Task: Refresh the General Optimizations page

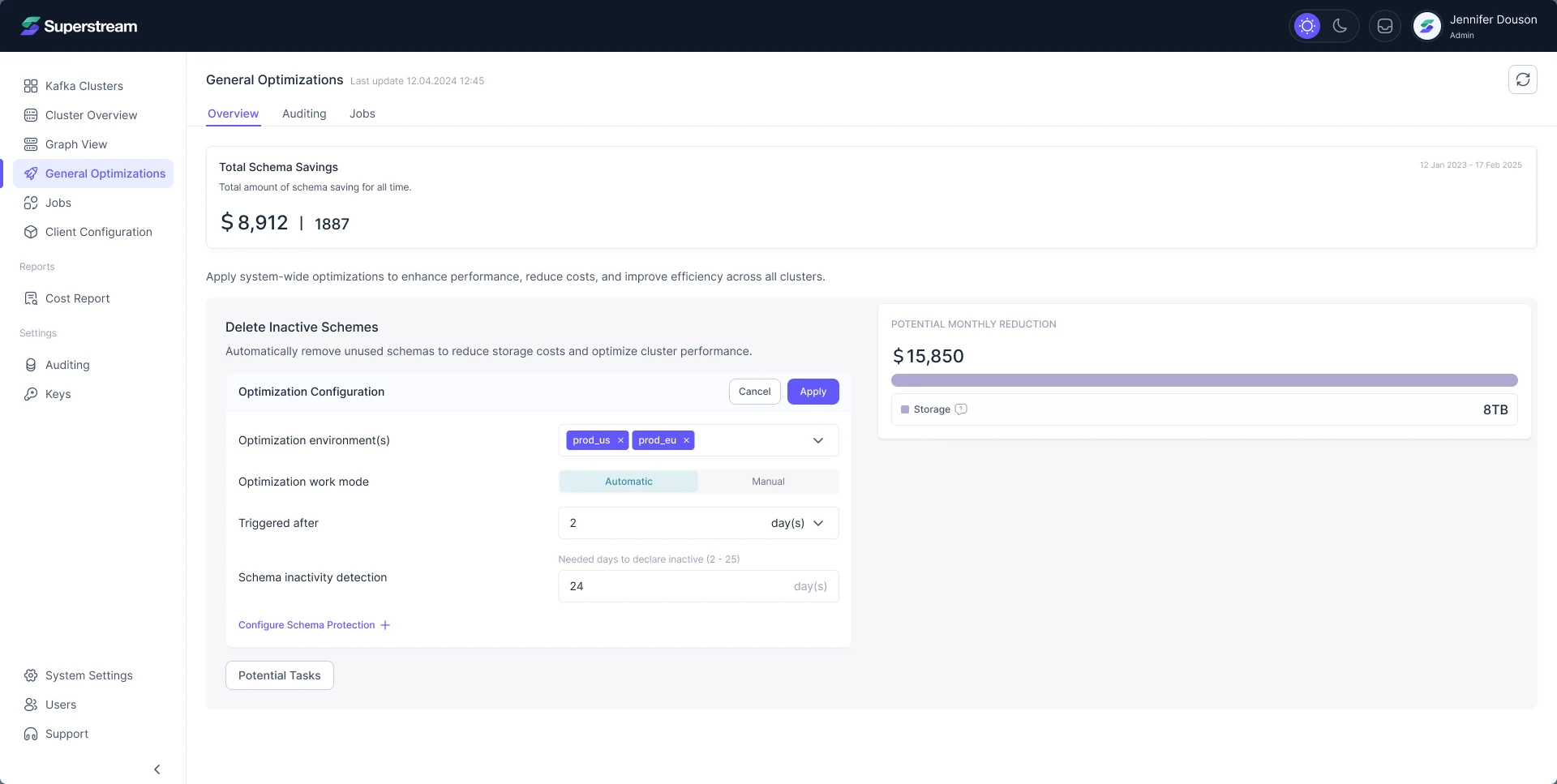Action: point(1523,79)
